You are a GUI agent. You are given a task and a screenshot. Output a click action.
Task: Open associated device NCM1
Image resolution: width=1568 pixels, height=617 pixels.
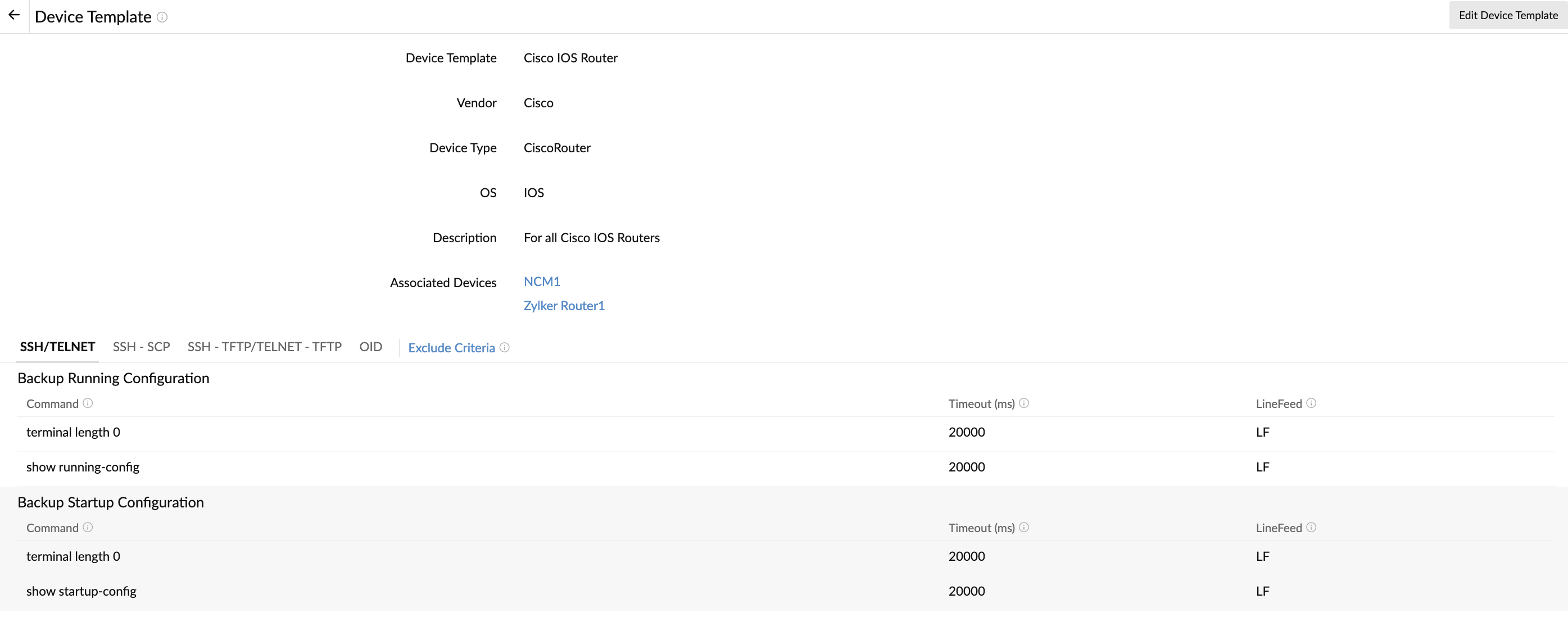point(542,282)
